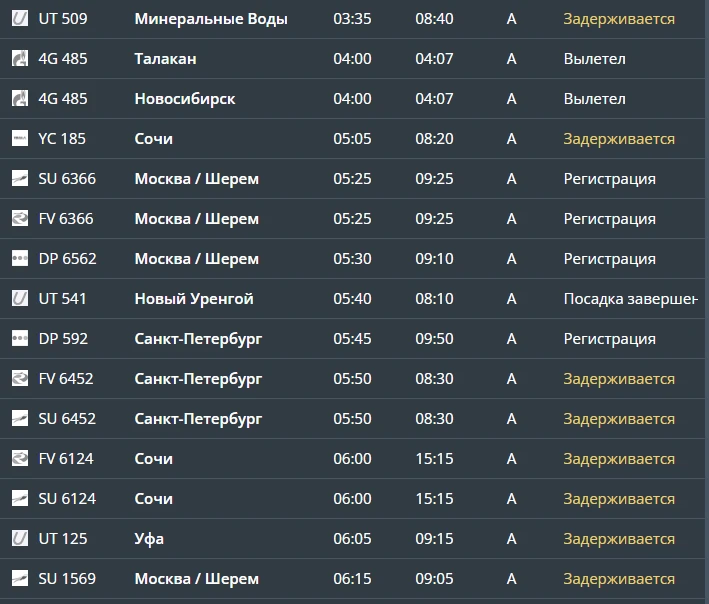The width and height of the screenshot is (709, 604).
Task: Click the Посадка завершена status for UT 541
Action: (x=631, y=299)
